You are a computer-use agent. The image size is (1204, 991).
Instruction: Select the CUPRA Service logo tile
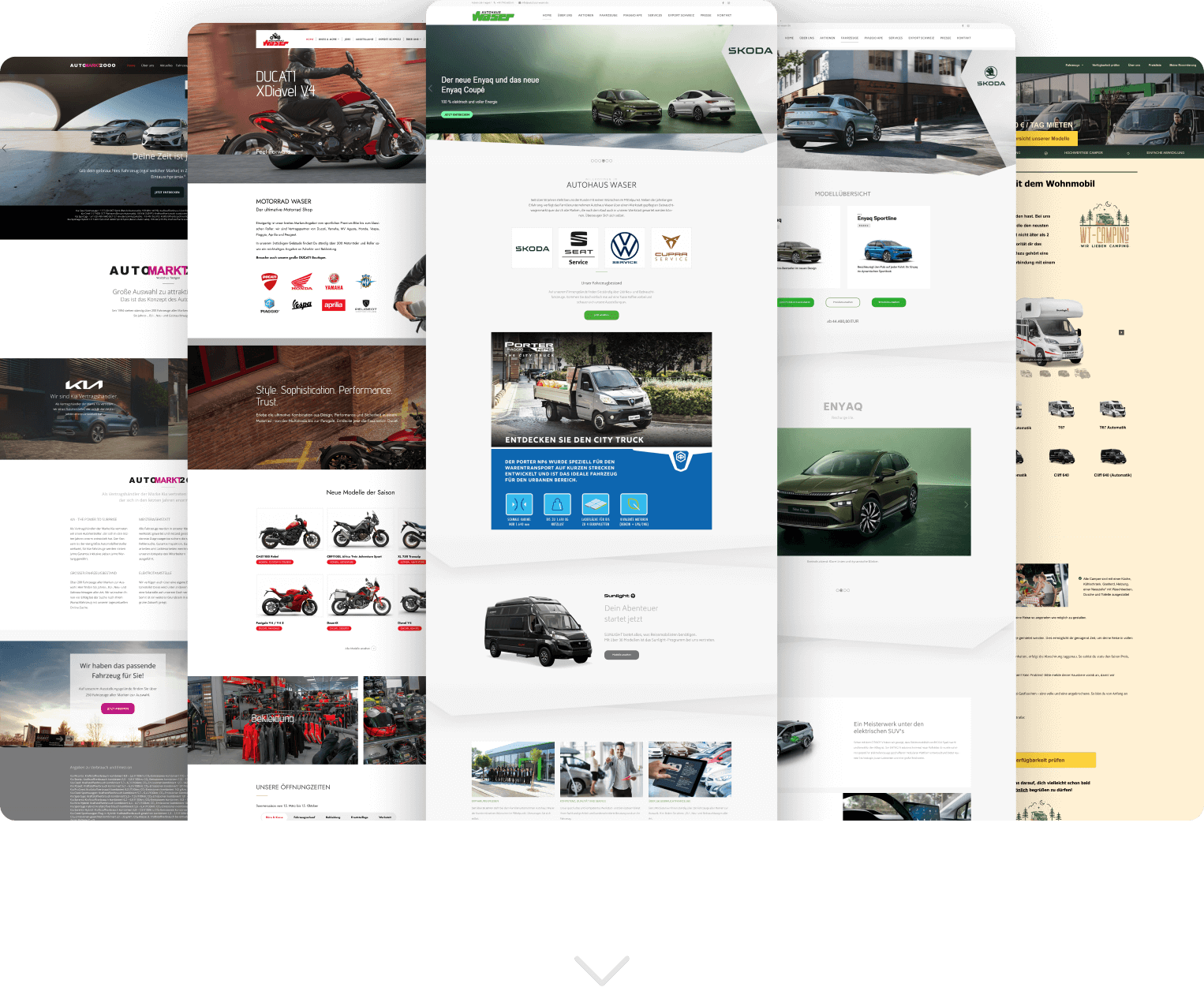pyautogui.click(x=671, y=248)
